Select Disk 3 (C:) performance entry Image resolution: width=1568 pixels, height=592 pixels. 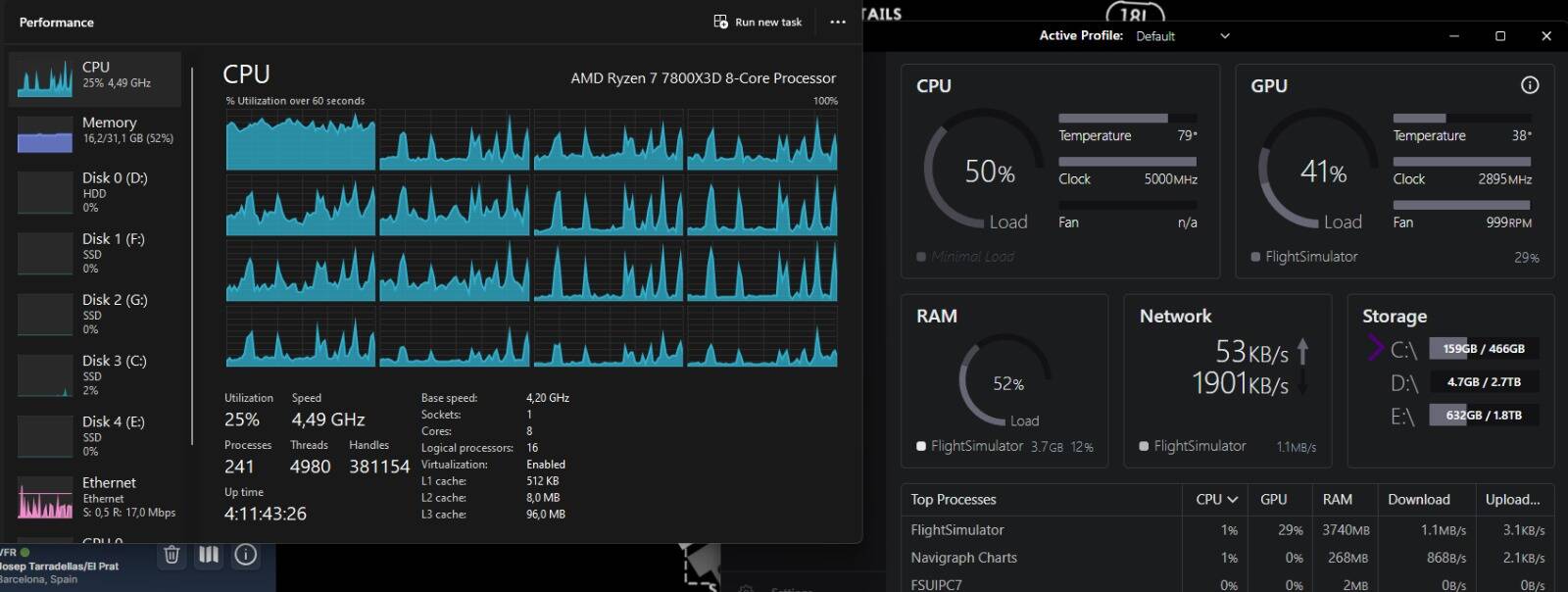point(95,374)
